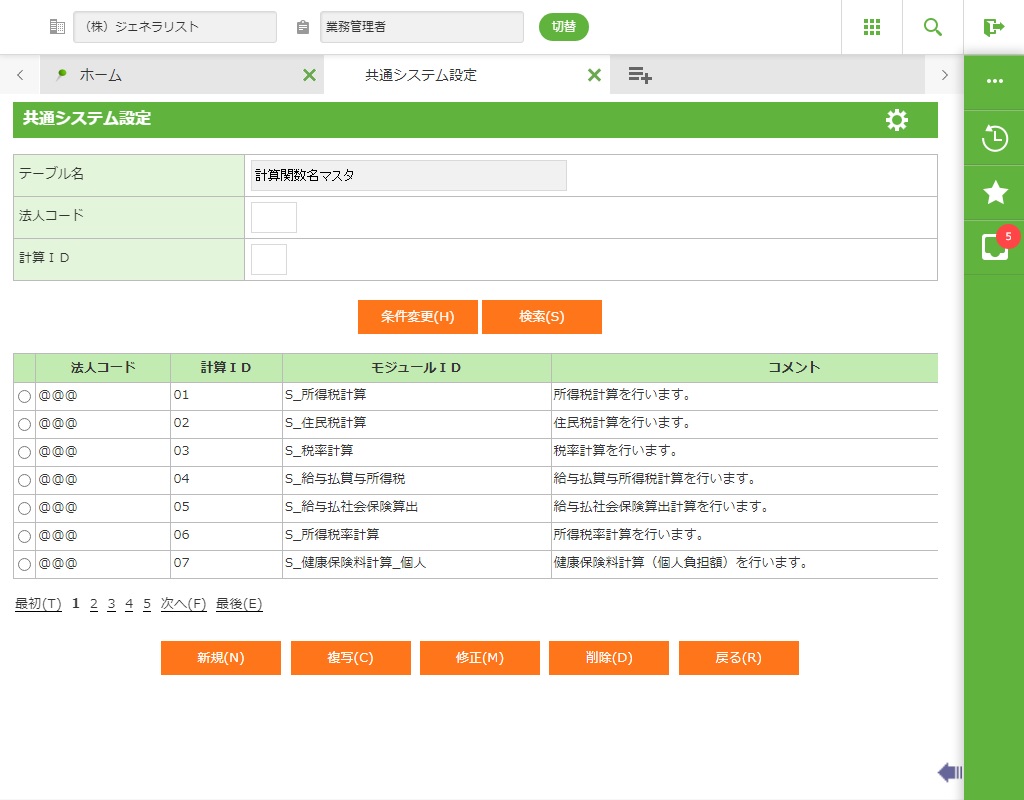Select the radio button for row 01

click(25, 396)
